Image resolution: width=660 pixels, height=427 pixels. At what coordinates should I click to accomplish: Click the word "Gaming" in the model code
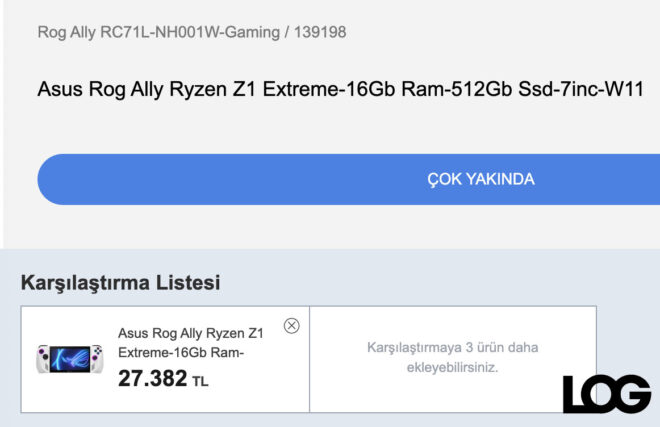253,32
